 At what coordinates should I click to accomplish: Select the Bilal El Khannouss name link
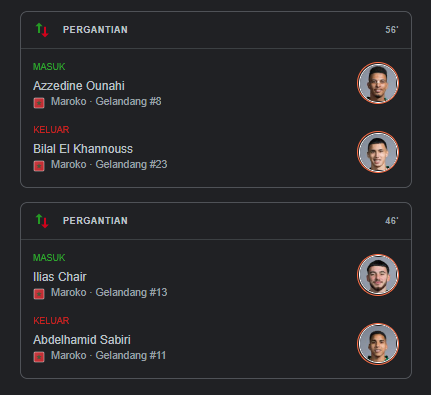coord(83,149)
